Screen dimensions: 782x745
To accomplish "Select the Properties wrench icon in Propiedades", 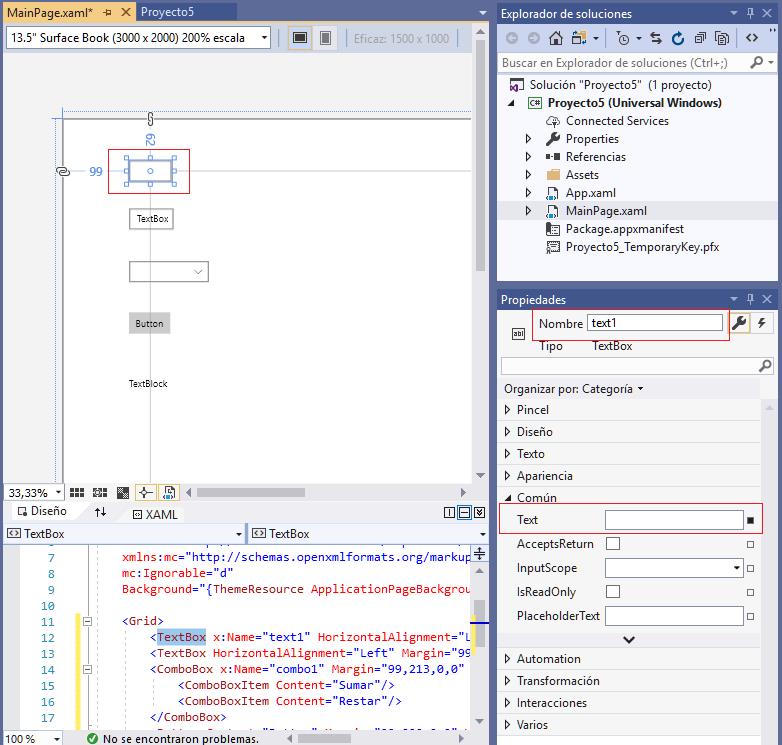I will (x=739, y=323).
